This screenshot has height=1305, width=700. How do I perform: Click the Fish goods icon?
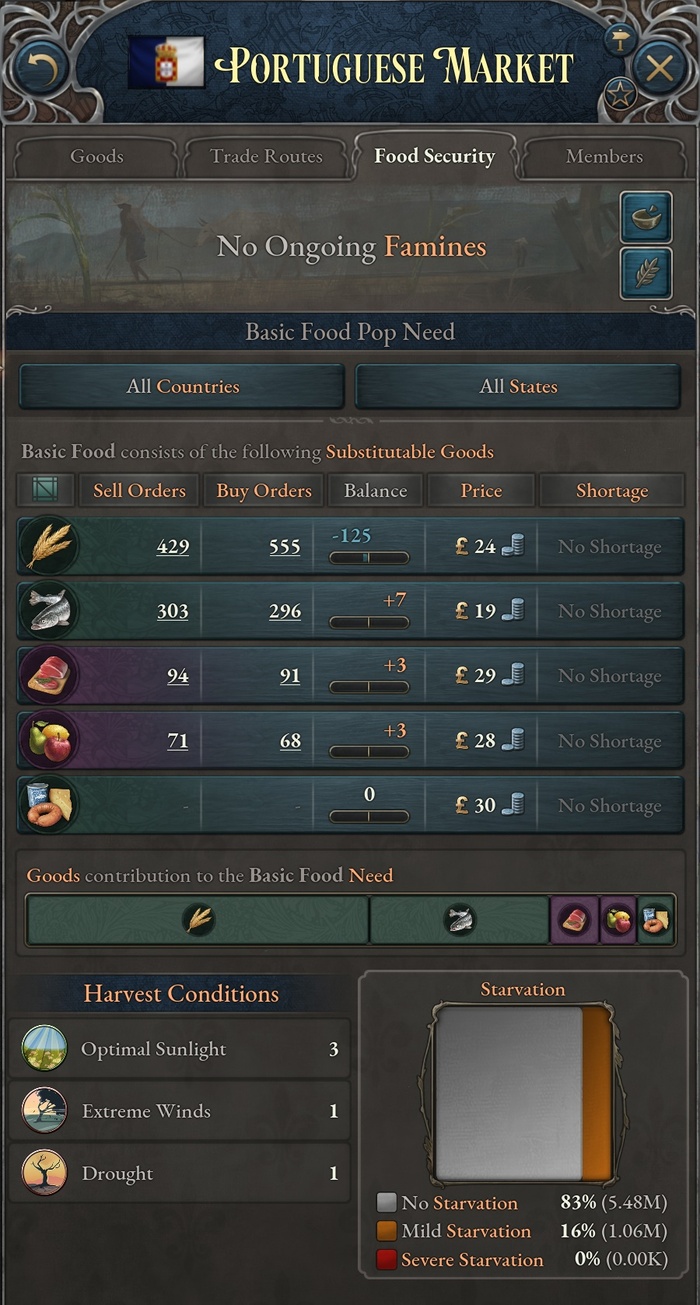(47, 611)
